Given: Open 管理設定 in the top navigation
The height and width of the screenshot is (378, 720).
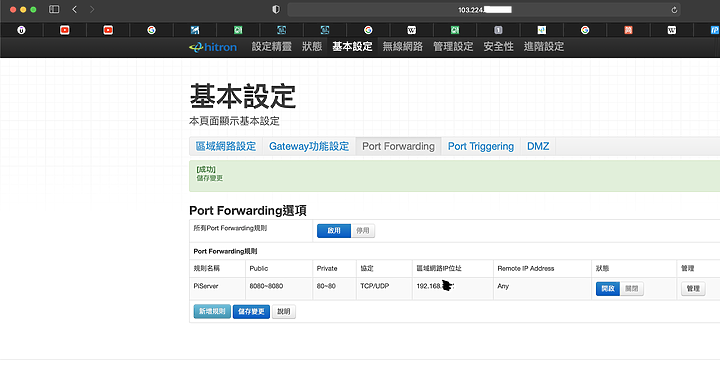Looking at the screenshot, I should [453, 46].
